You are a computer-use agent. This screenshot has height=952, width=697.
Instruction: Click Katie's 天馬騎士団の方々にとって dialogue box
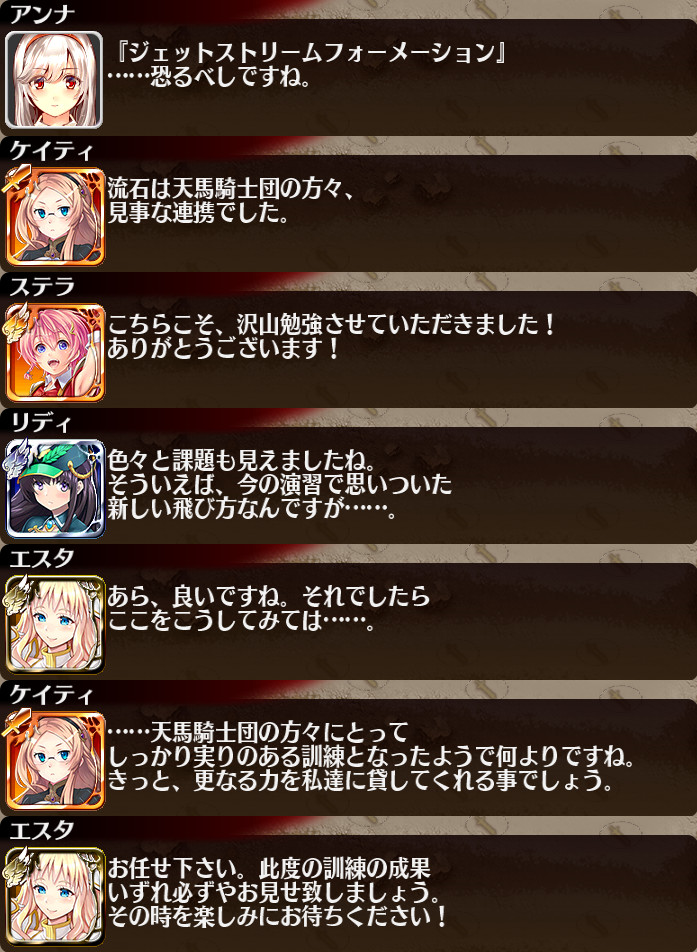coord(400,756)
